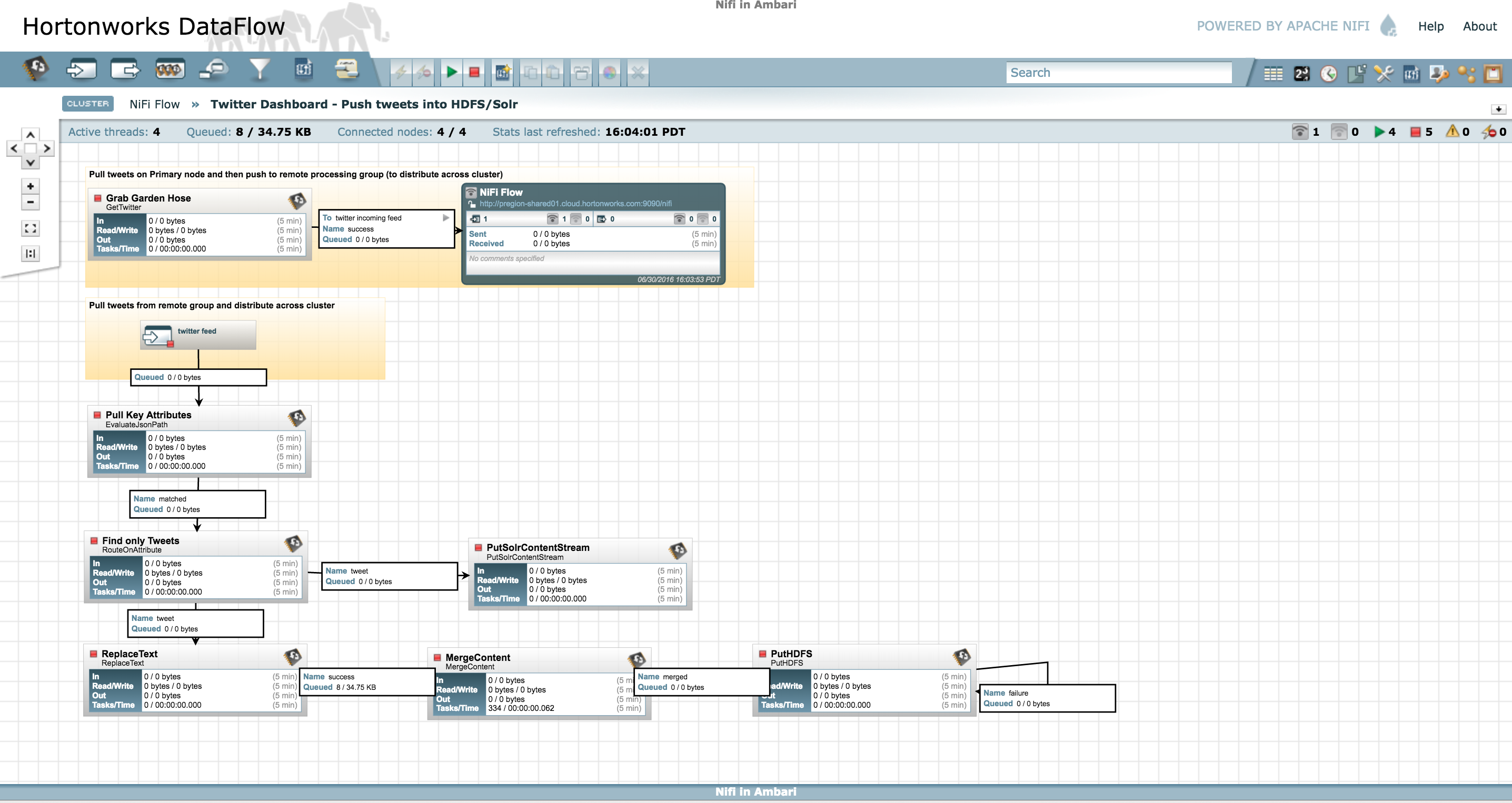This screenshot has height=803, width=1512.
Task: Select the Remote Process Group cloud icon
Action: (213, 71)
